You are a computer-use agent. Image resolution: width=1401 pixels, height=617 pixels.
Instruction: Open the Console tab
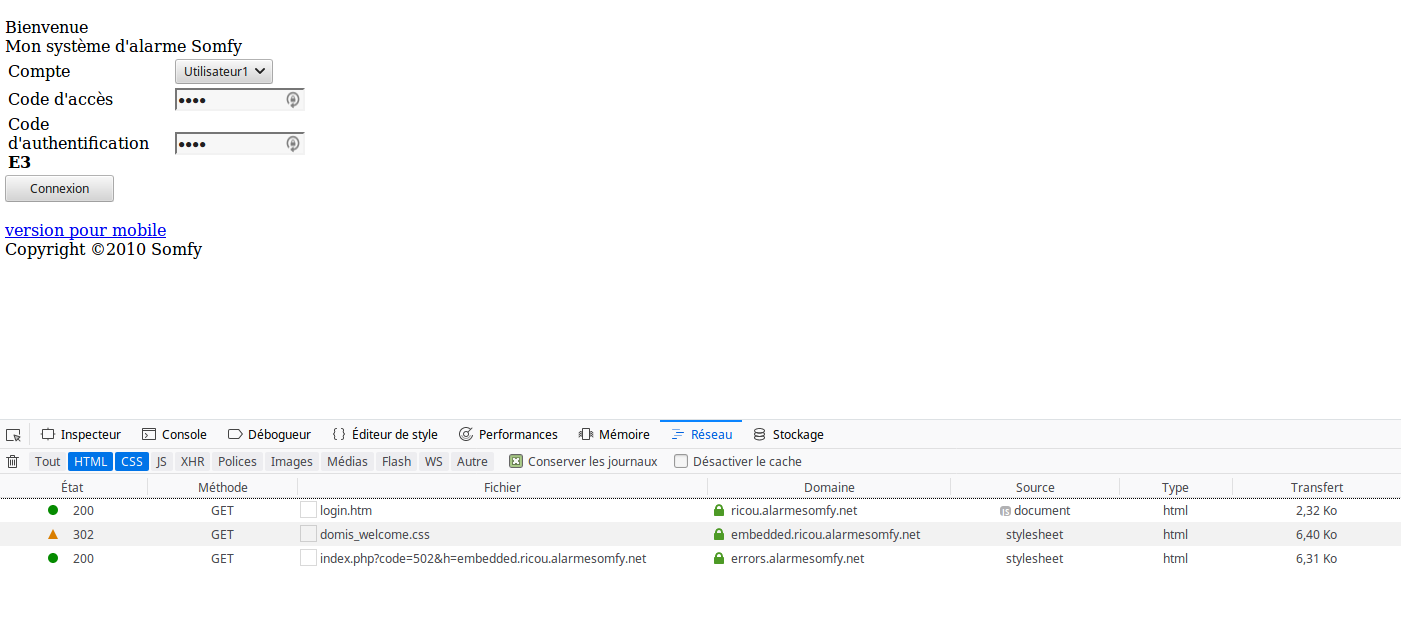click(175, 435)
